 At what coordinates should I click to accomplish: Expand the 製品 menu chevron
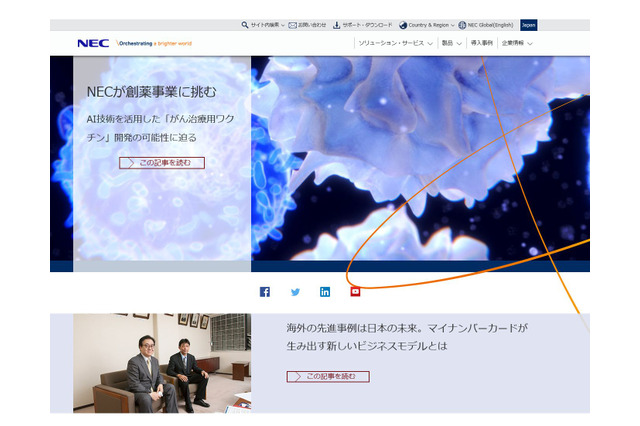(x=459, y=44)
